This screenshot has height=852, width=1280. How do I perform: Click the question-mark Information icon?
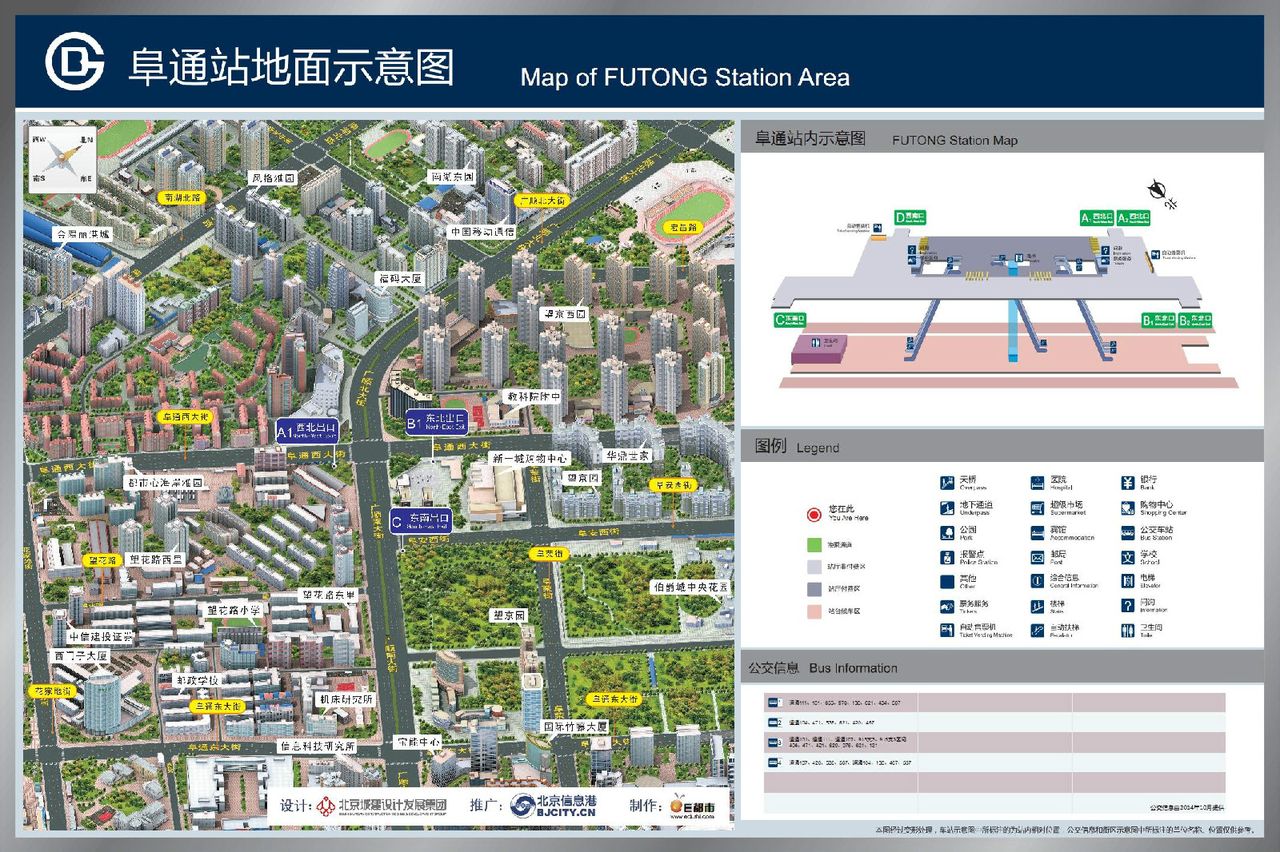click(1127, 606)
